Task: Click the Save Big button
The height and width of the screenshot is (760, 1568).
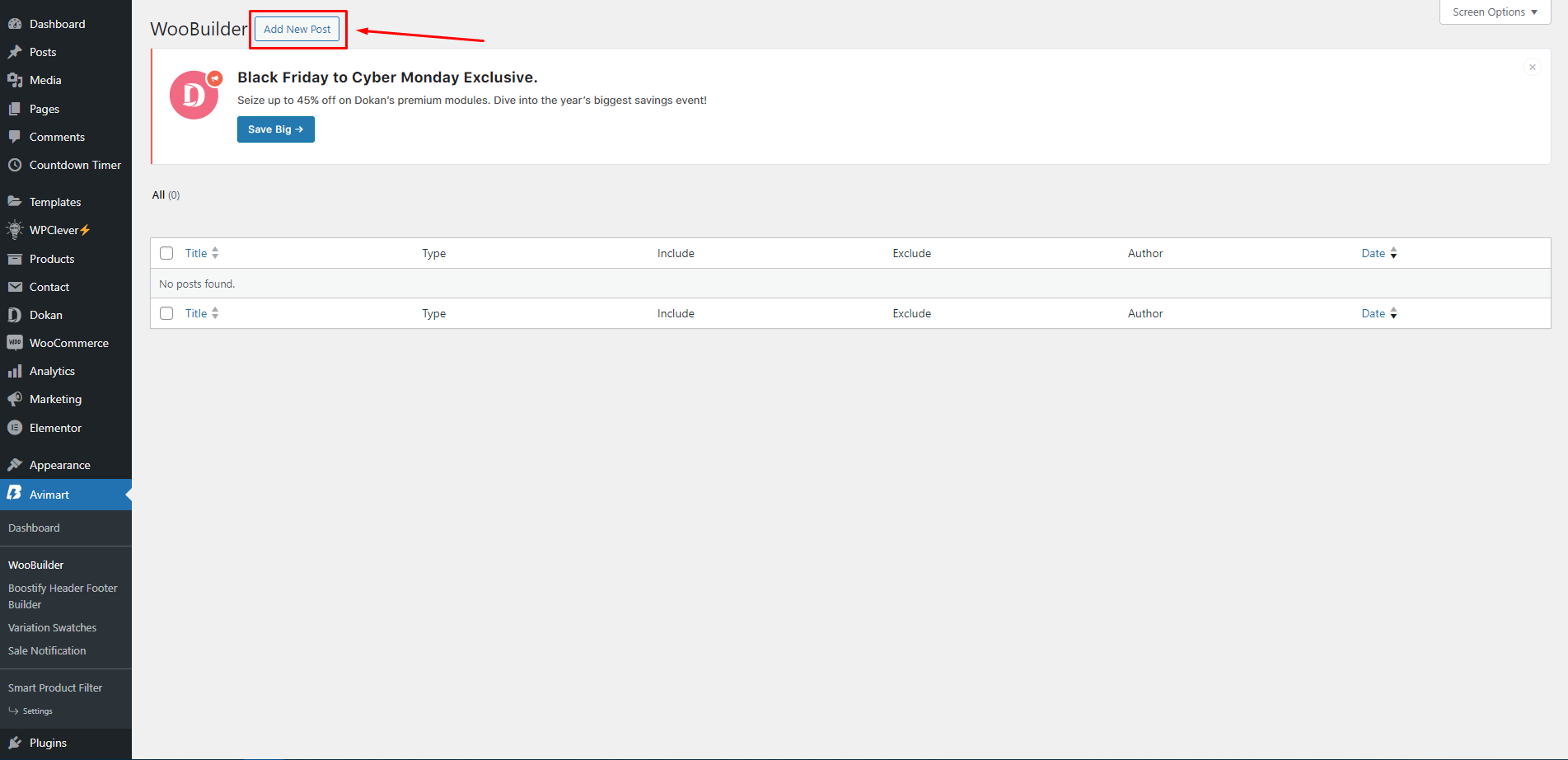Action: click(276, 129)
